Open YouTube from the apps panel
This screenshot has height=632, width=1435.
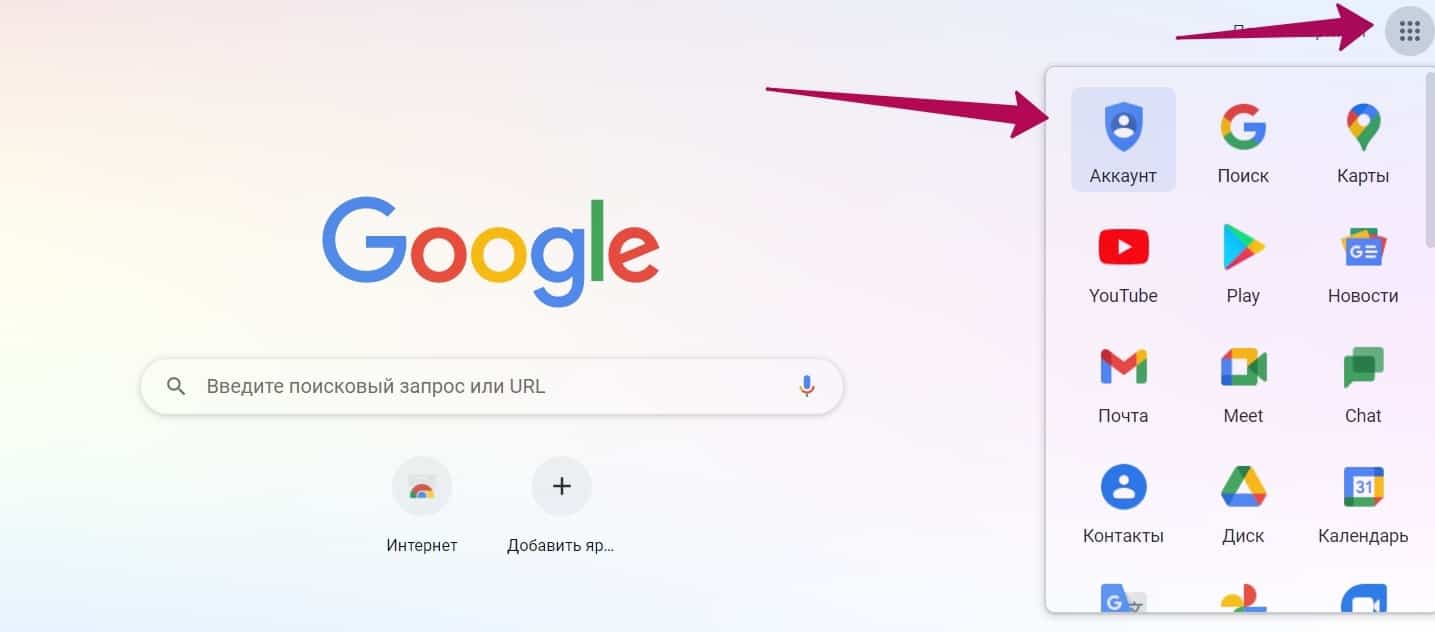click(x=1123, y=259)
